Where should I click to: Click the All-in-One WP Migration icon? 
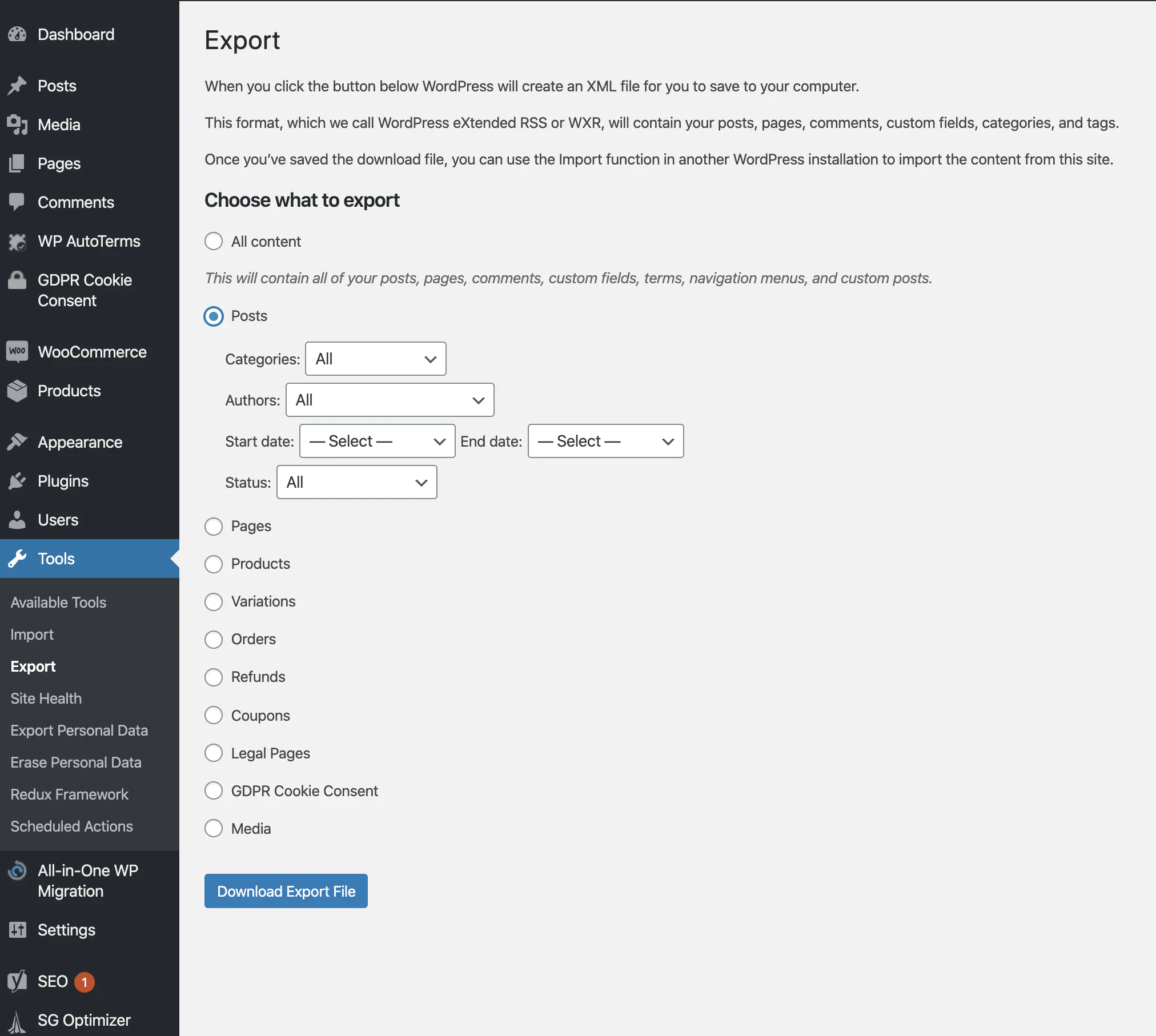click(17, 871)
